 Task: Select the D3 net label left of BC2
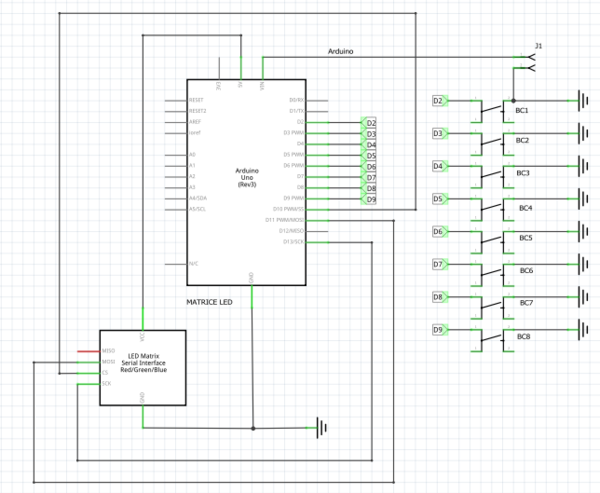[439, 133]
